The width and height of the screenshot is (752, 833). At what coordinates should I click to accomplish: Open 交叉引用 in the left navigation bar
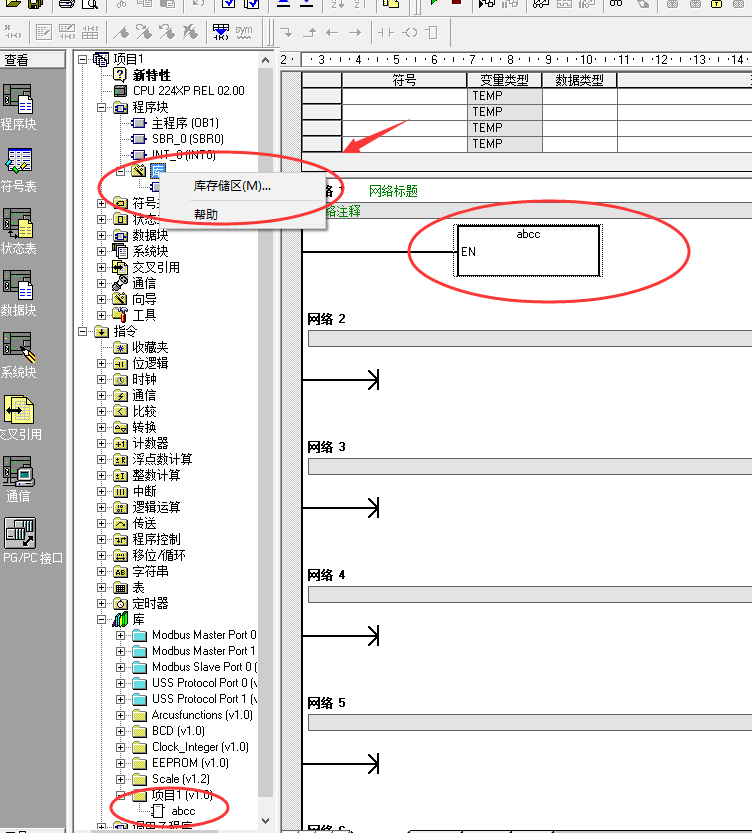(x=19, y=418)
